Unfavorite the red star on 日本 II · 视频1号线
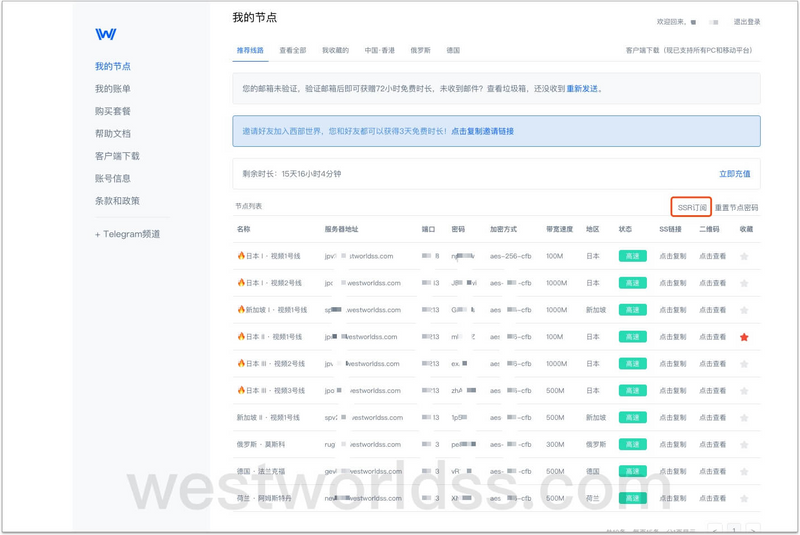Screen dimensions: 800x535 (x=744, y=337)
